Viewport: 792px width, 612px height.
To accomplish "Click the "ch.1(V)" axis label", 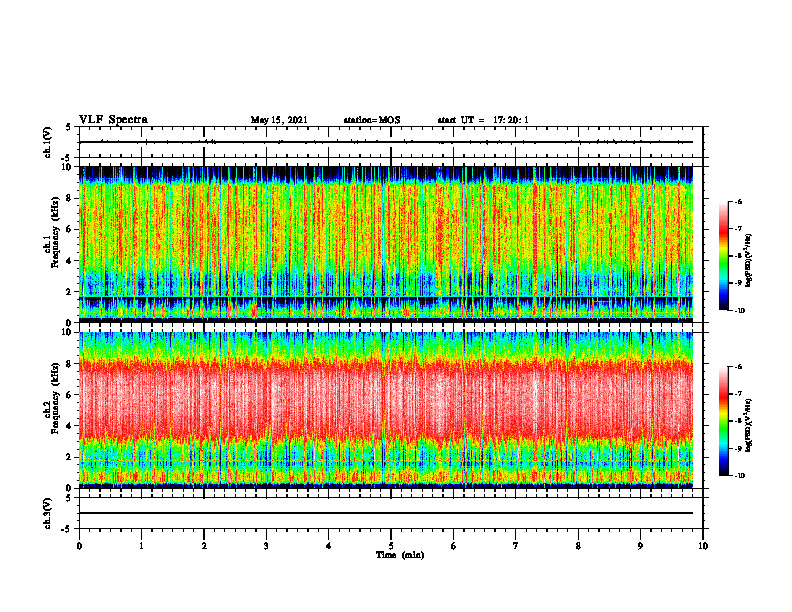I will coord(47,142).
